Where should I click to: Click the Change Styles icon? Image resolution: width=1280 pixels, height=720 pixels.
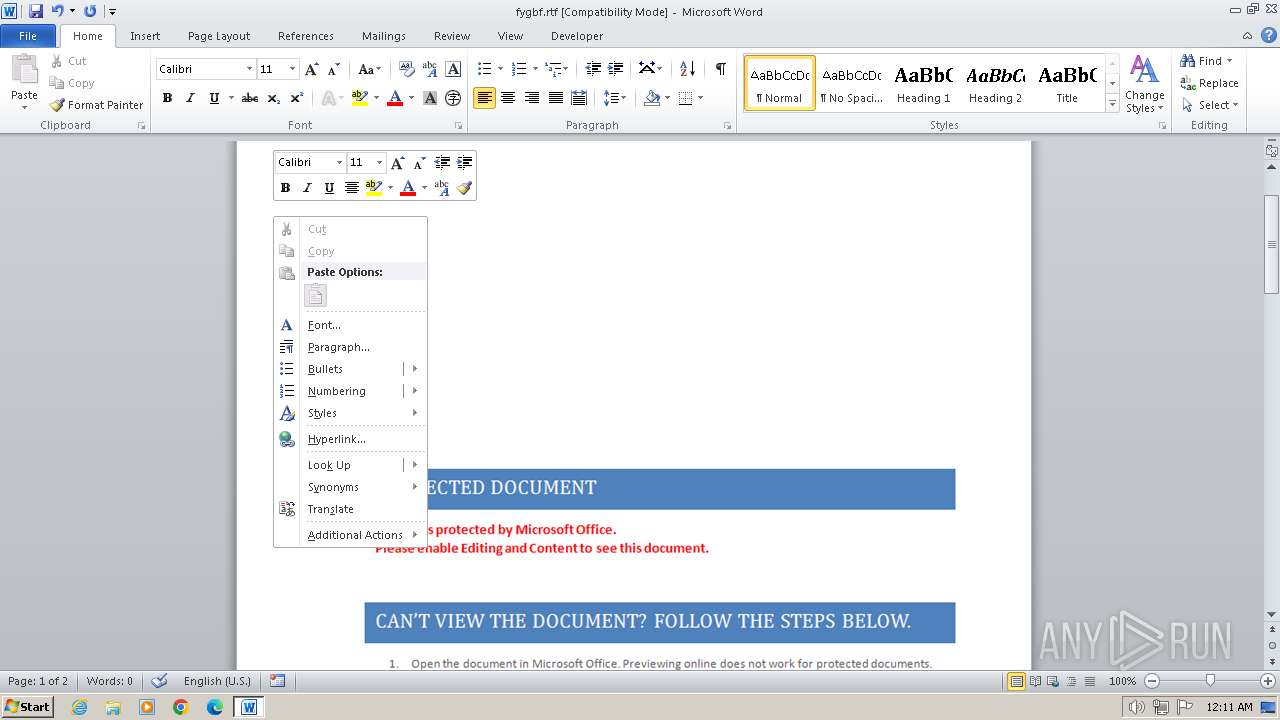point(1144,83)
